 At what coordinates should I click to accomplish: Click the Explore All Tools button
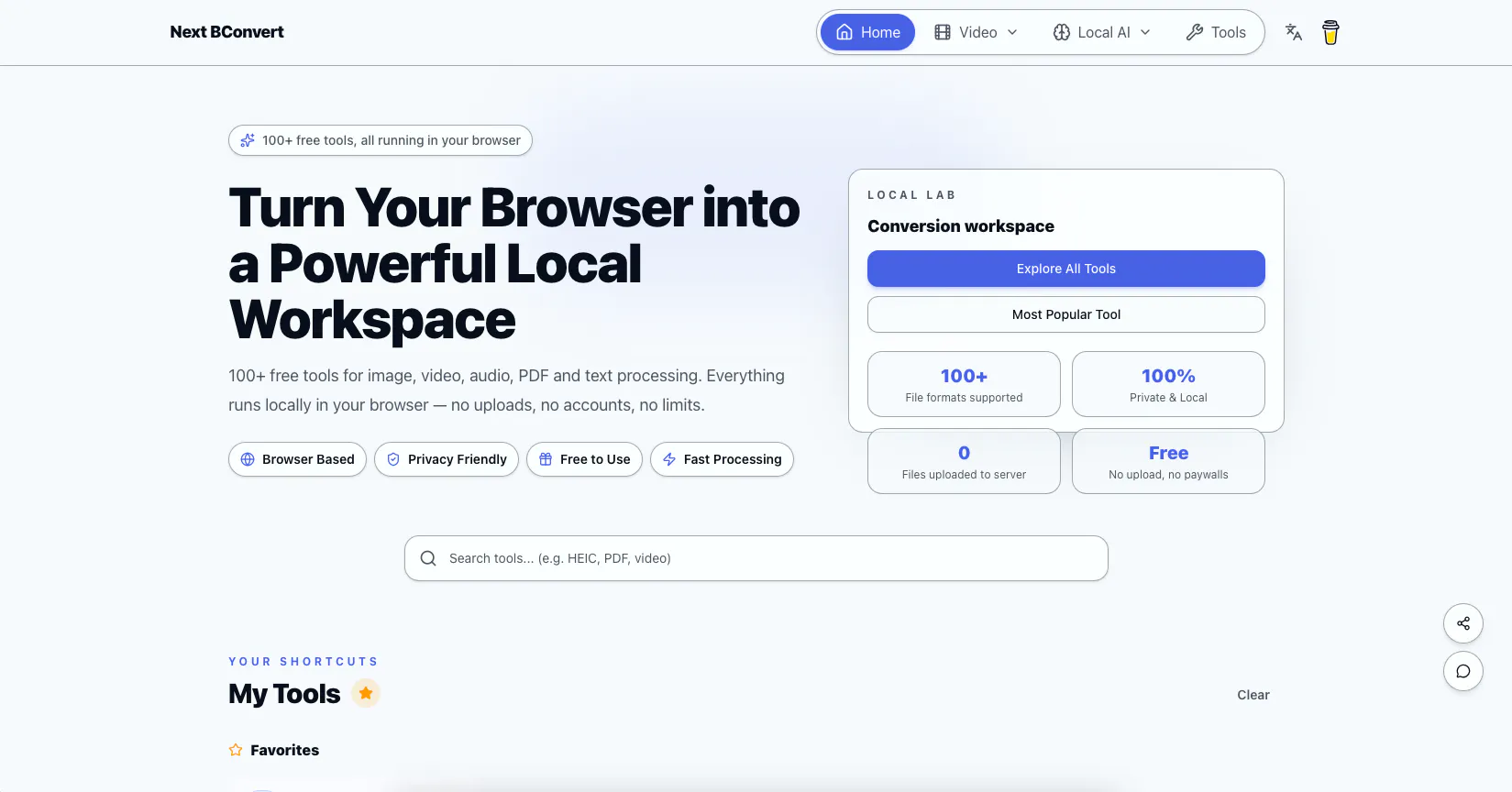(1066, 269)
